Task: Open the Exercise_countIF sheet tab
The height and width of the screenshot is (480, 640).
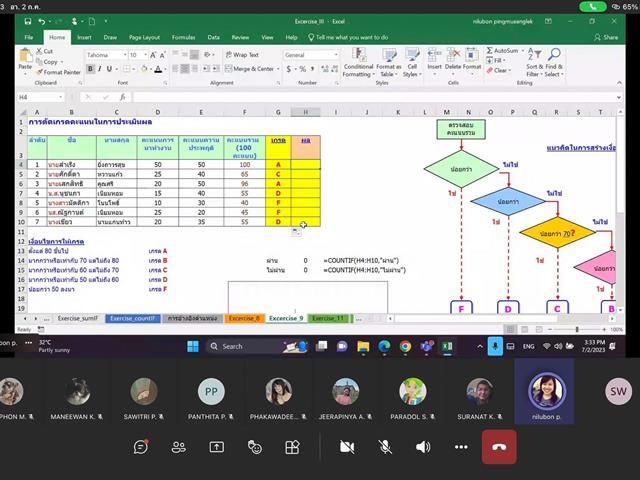Action: pyautogui.click(x=133, y=318)
